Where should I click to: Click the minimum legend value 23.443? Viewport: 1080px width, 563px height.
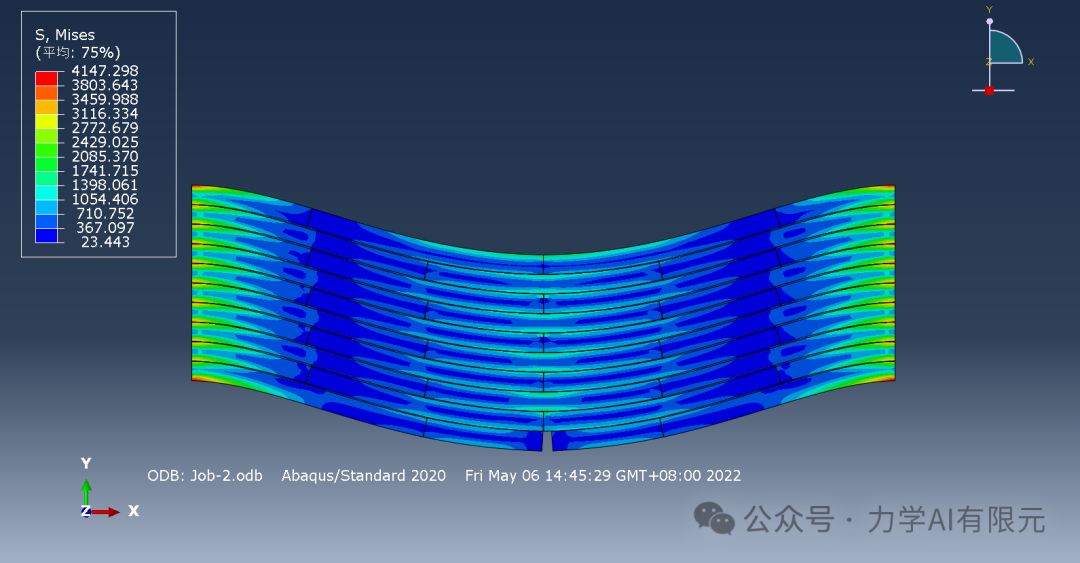105,242
